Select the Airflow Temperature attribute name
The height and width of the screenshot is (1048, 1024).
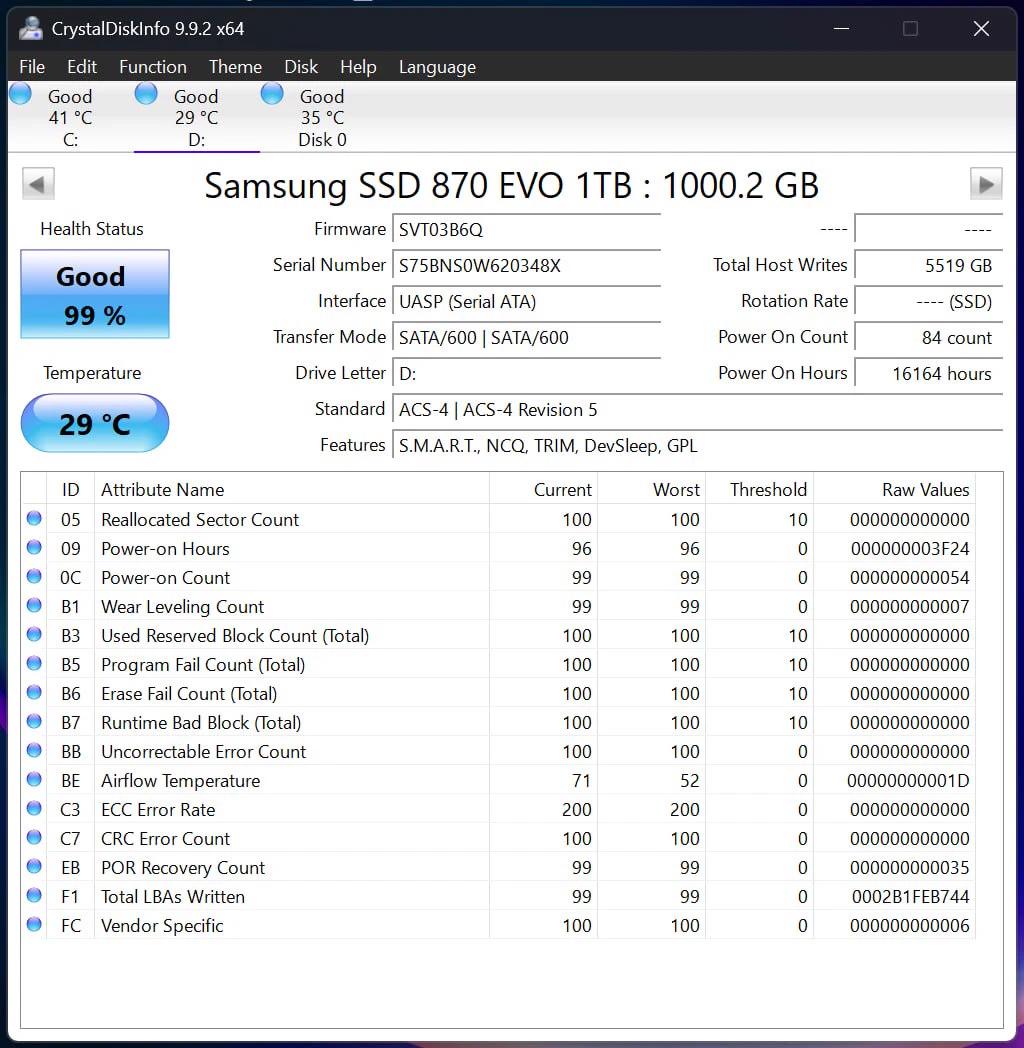coord(180,780)
